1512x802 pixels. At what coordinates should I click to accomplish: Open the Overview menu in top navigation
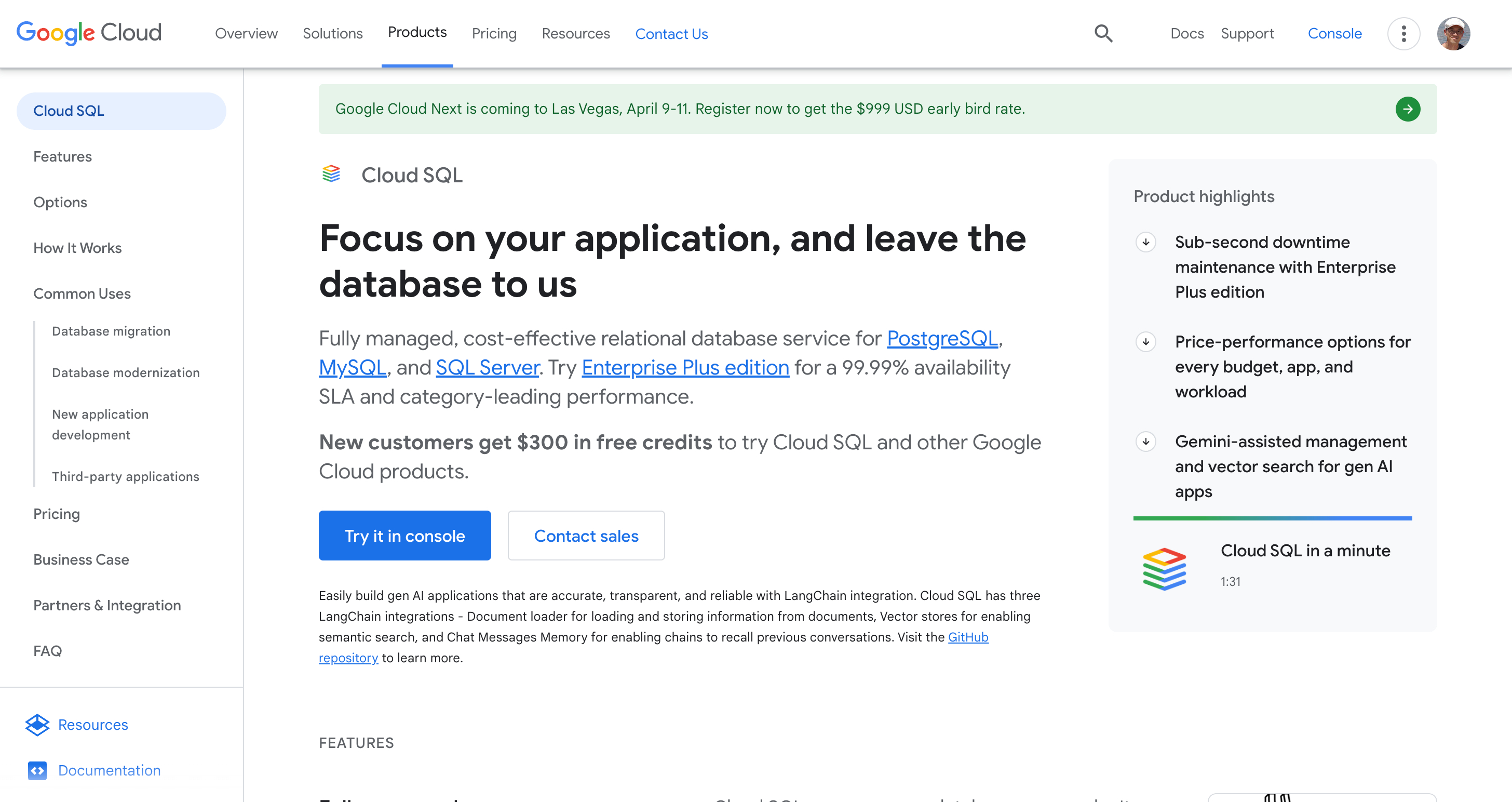tap(246, 33)
